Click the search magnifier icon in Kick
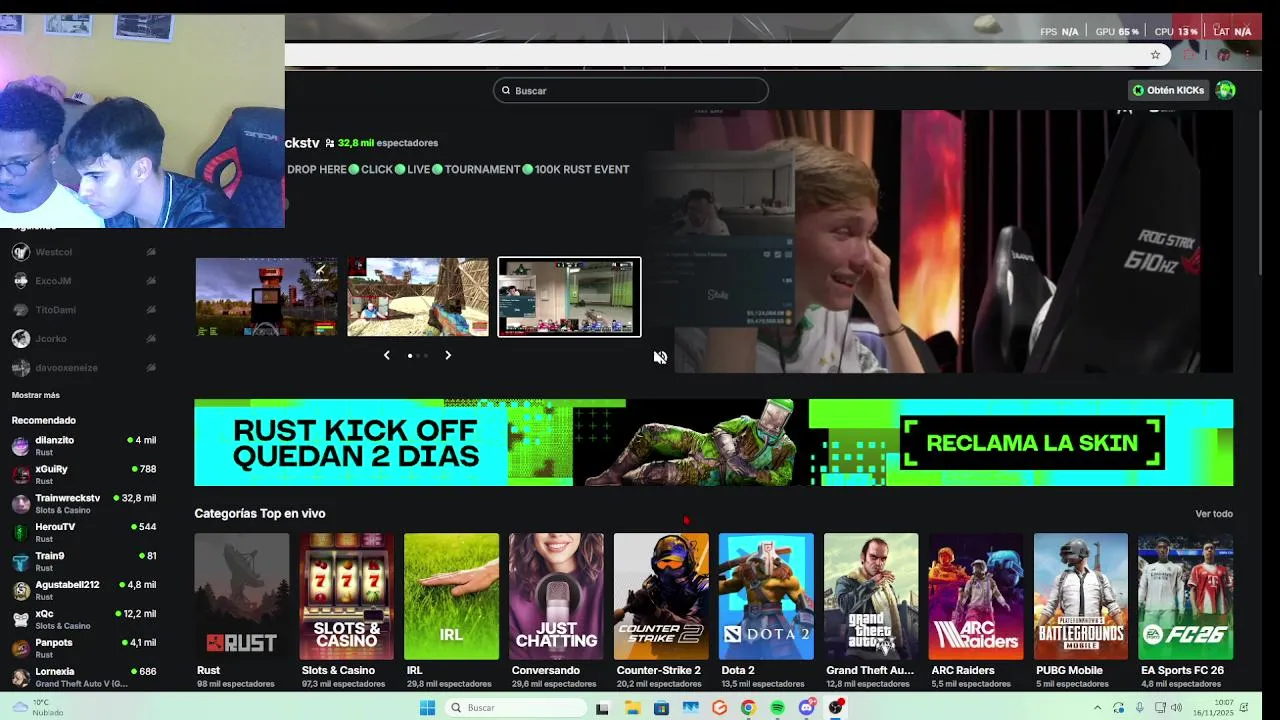 coord(506,91)
